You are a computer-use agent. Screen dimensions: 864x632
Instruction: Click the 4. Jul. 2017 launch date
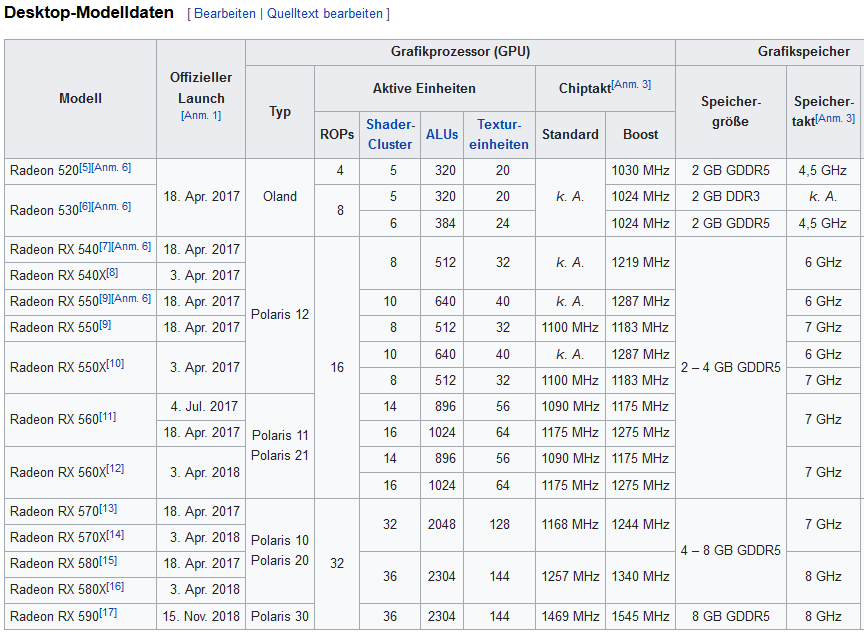point(201,407)
